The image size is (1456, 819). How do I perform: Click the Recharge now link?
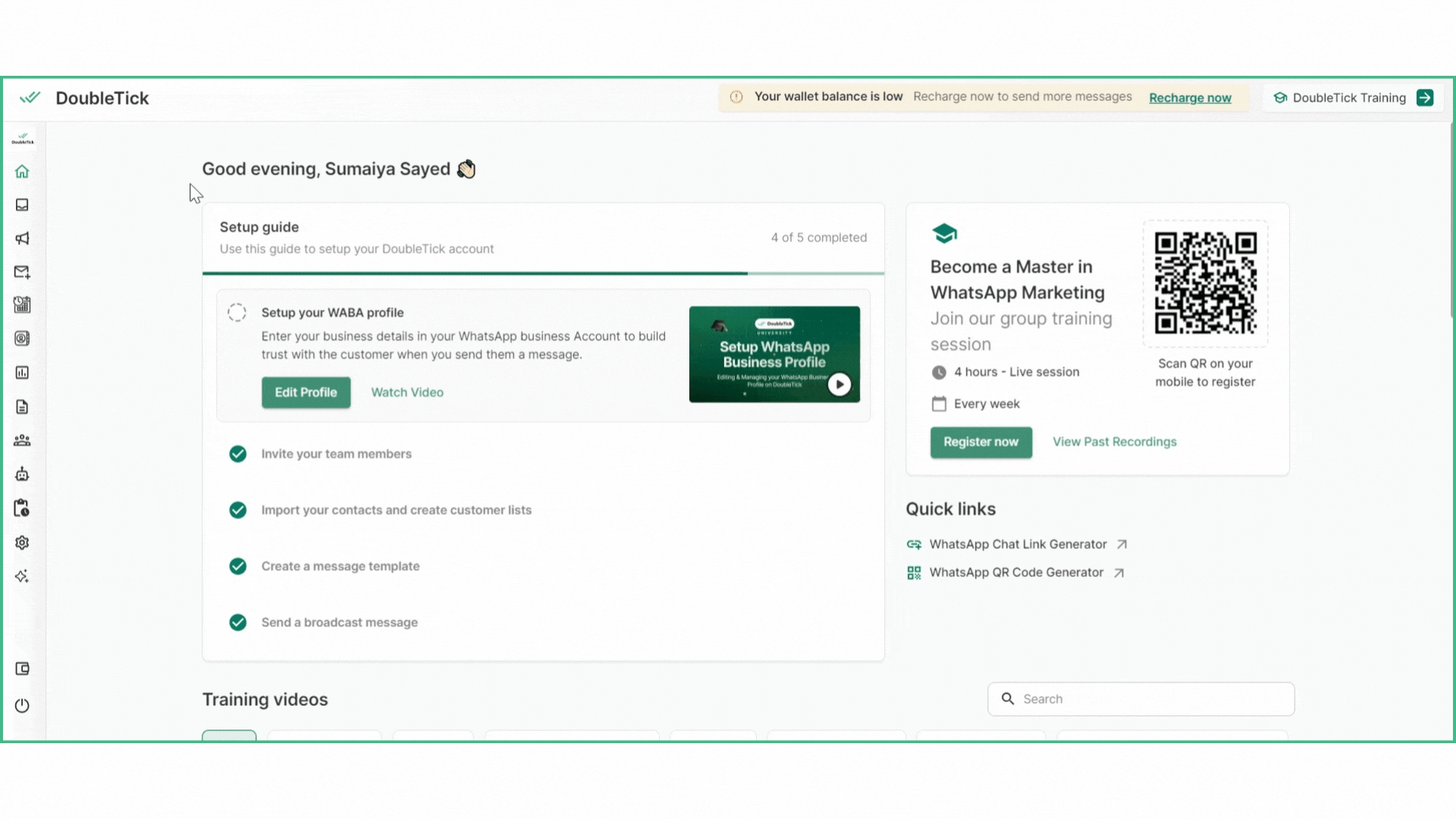(1190, 98)
